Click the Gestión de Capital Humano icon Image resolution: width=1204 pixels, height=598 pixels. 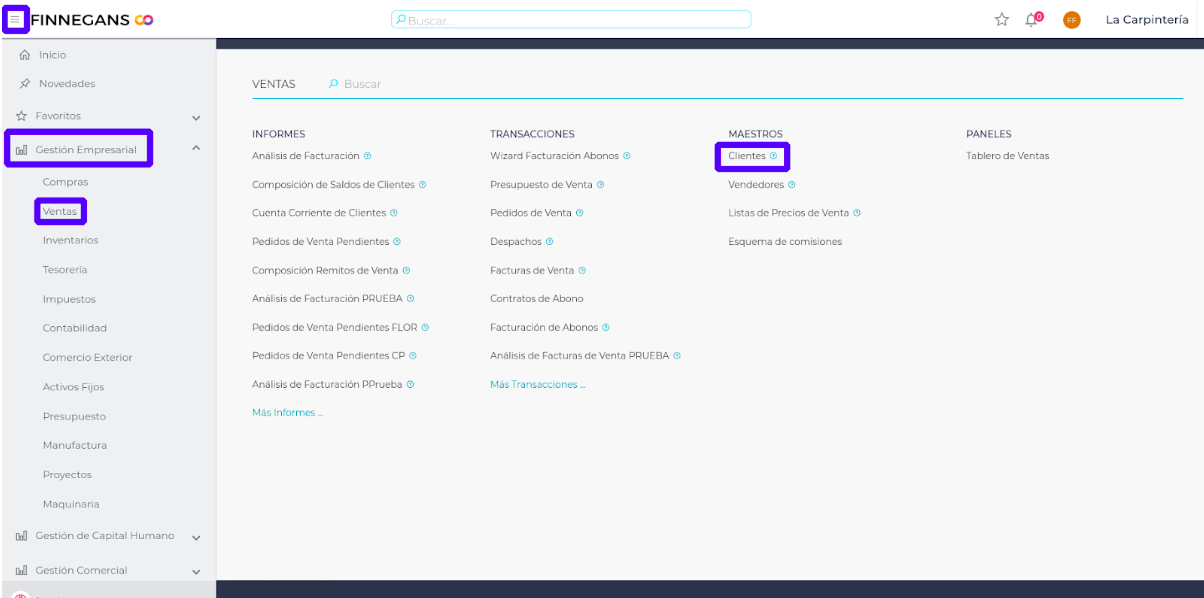pyautogui.click(x=21, y=536)
